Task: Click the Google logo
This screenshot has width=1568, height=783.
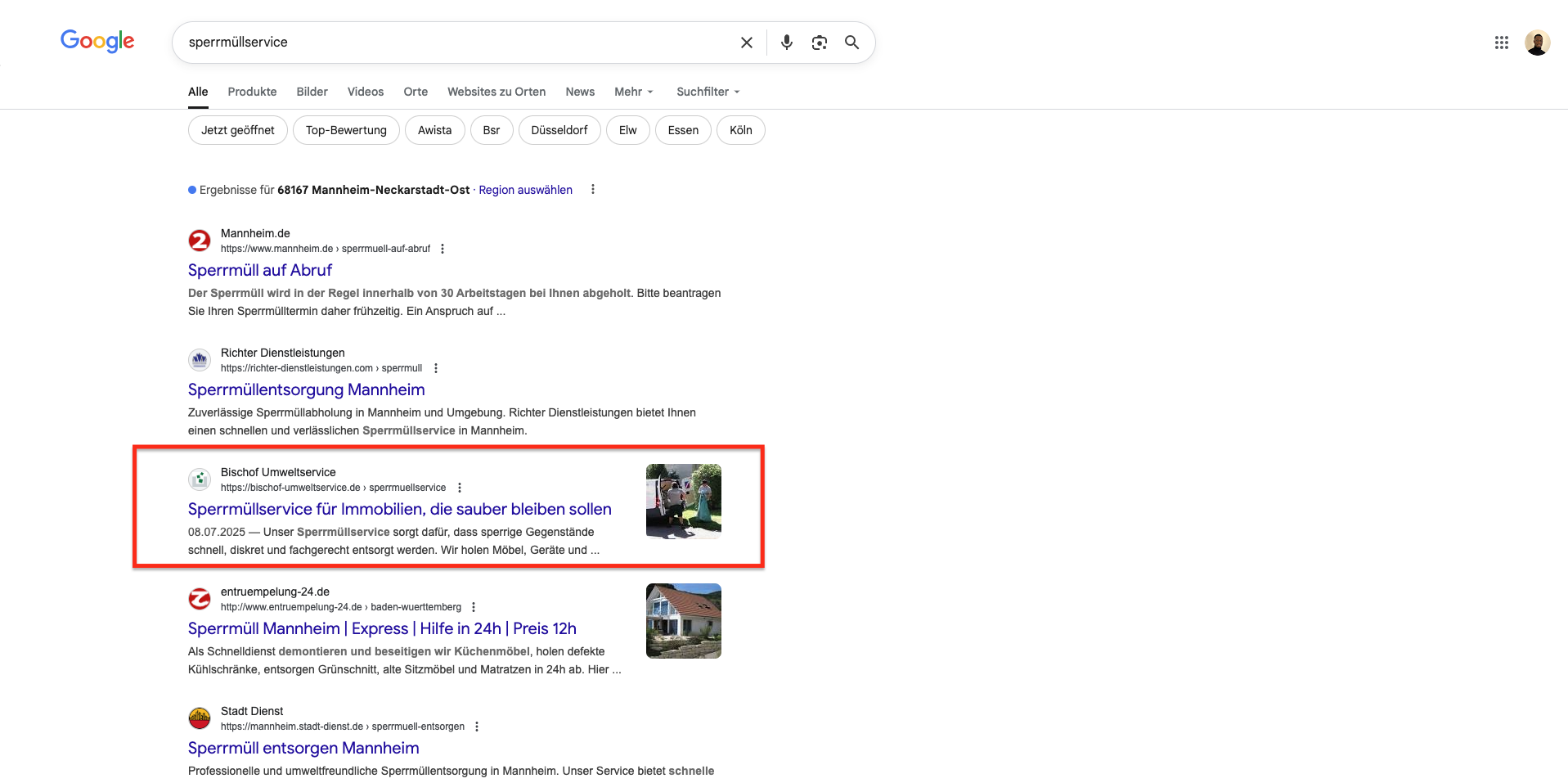Action: point(97,41)
